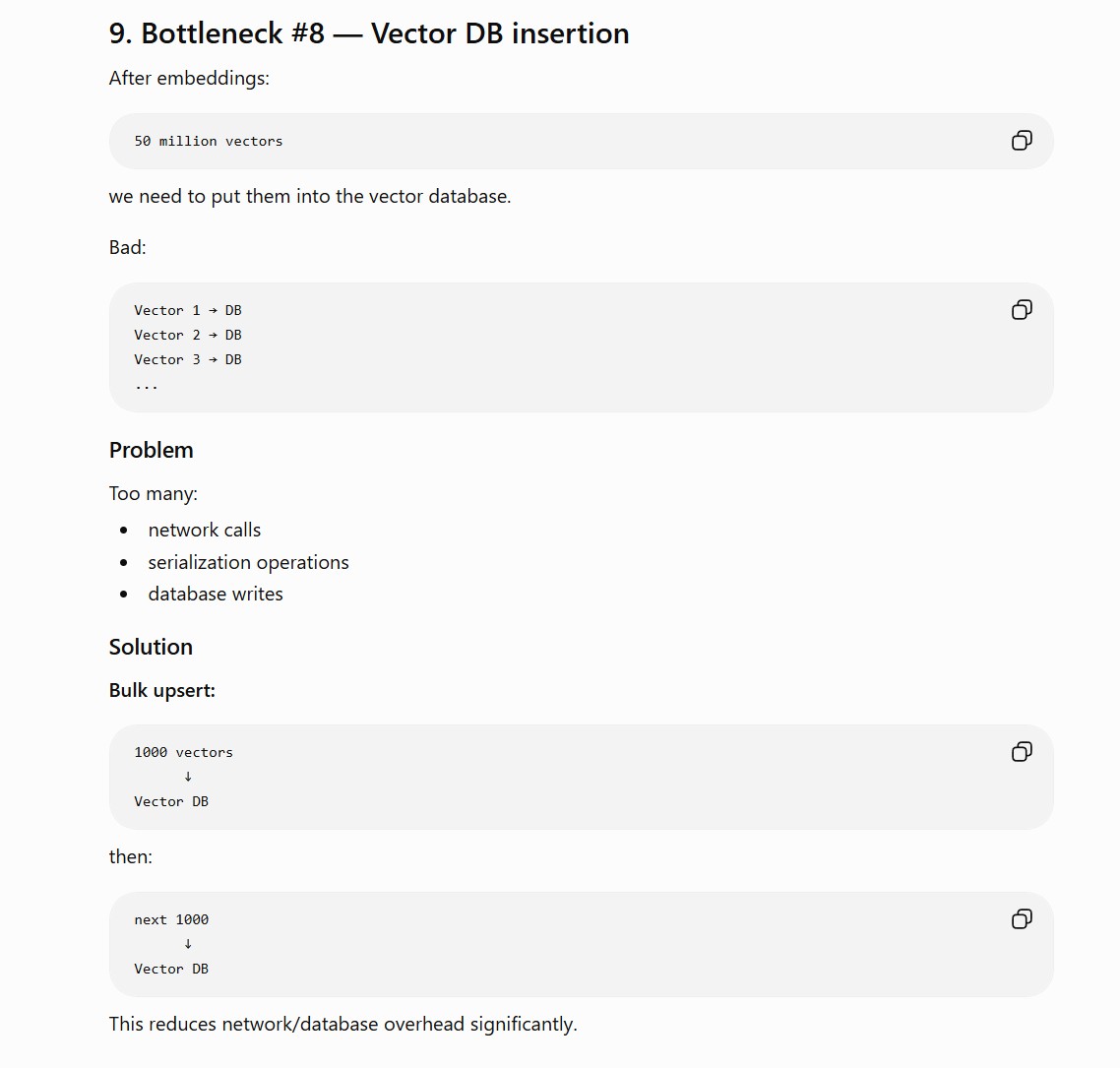Click the 'Too many:' text

pos(153,493)
